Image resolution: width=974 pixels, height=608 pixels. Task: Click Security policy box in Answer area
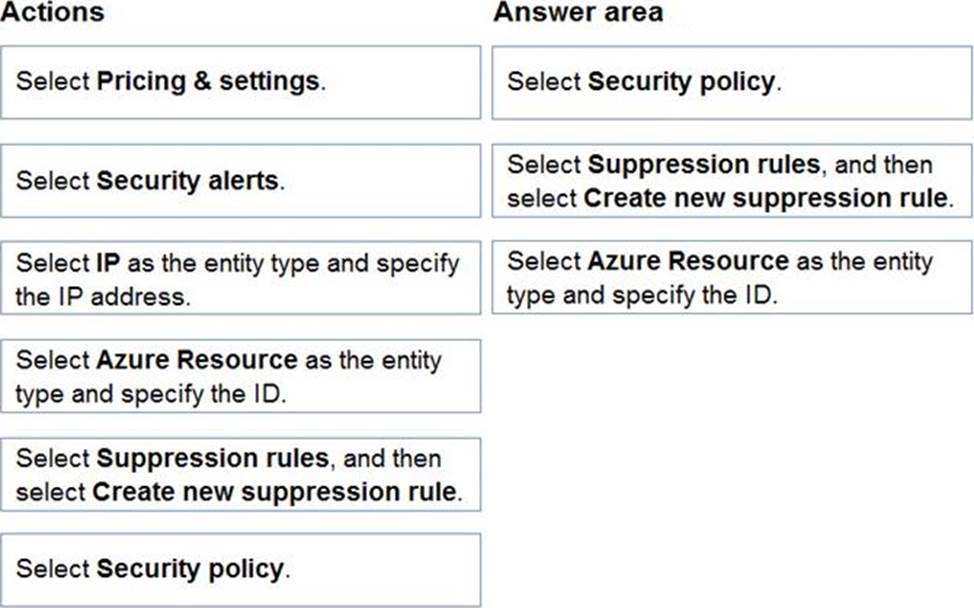731,82
